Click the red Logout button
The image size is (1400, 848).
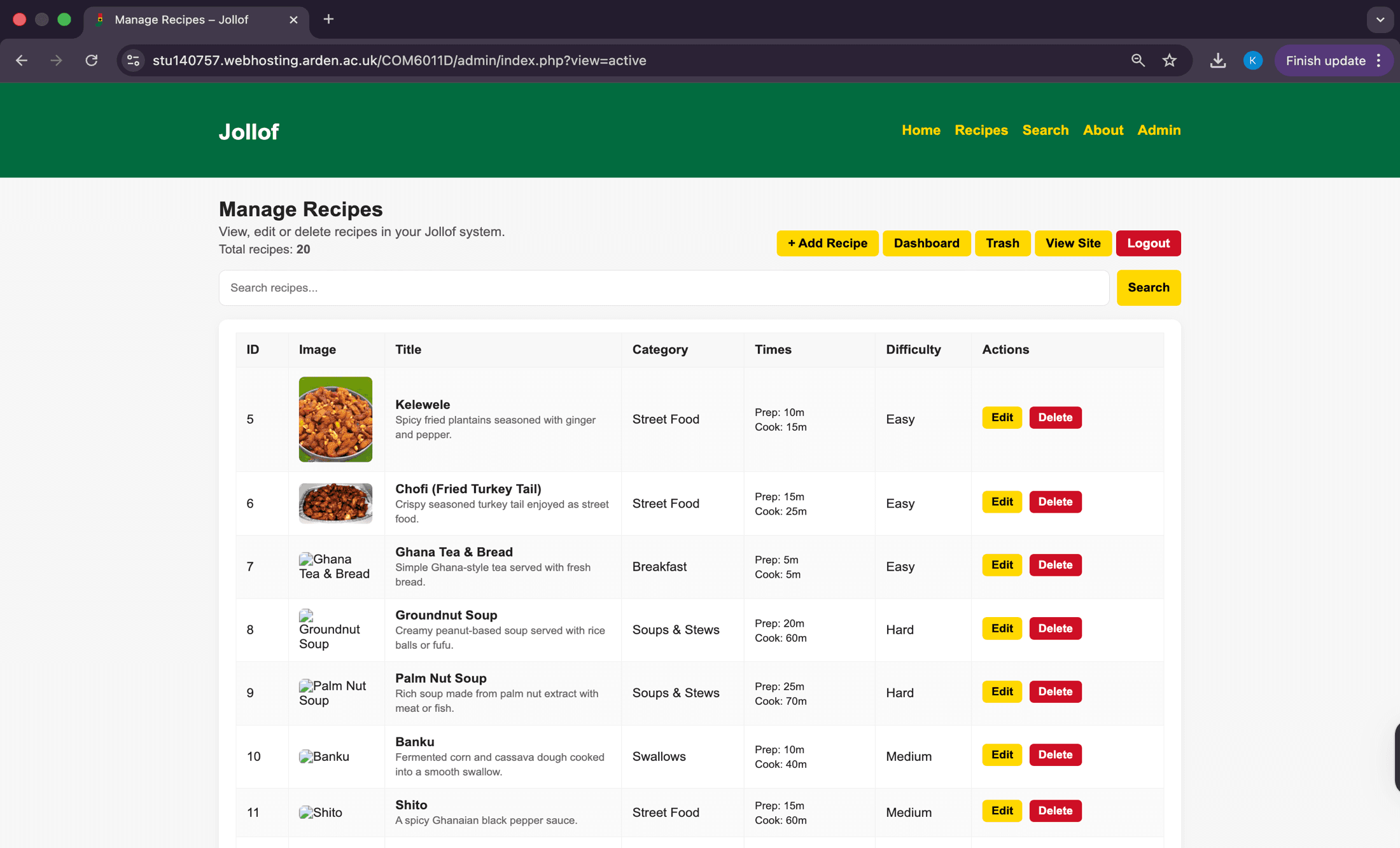(x=1148, y=243)
